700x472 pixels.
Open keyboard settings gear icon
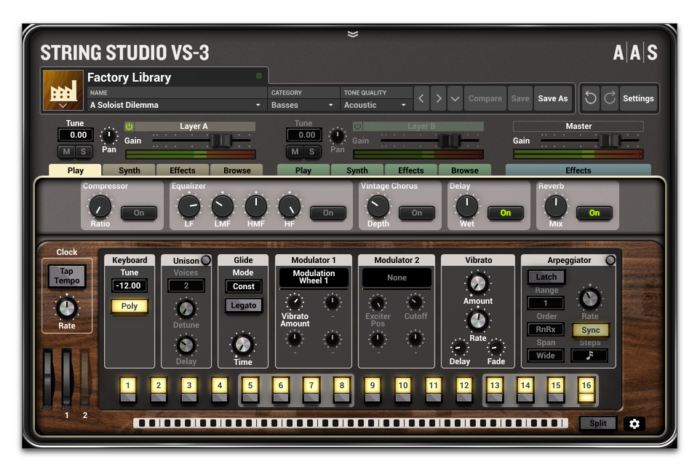point(634,424)
